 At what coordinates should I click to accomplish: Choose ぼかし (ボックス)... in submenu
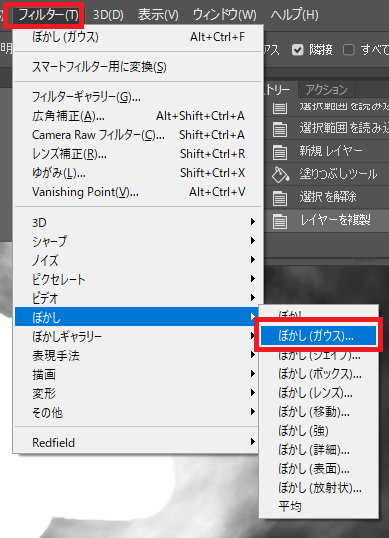(x=319, y=374)
